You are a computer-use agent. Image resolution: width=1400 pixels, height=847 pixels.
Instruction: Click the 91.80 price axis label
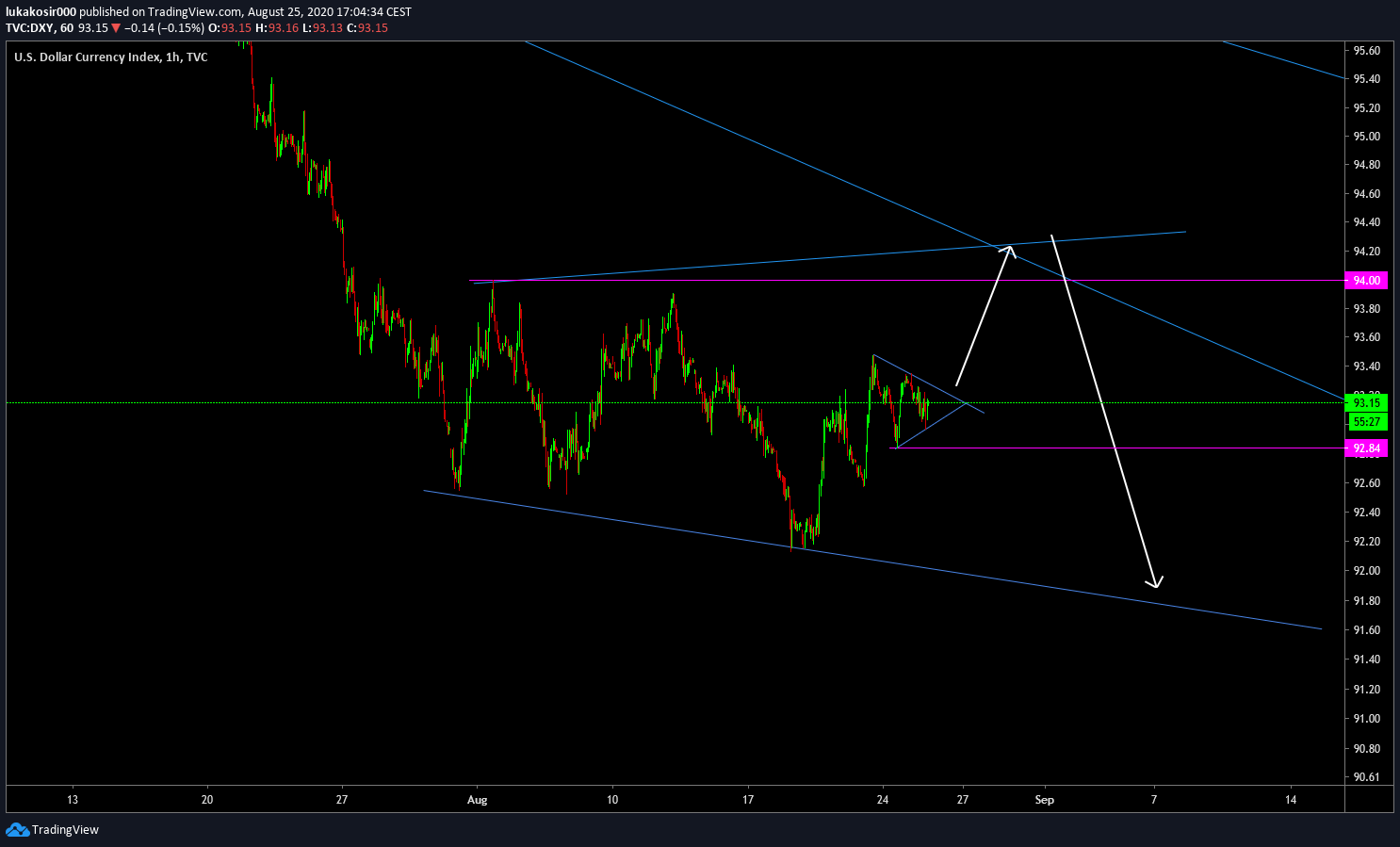point(1367,601)
